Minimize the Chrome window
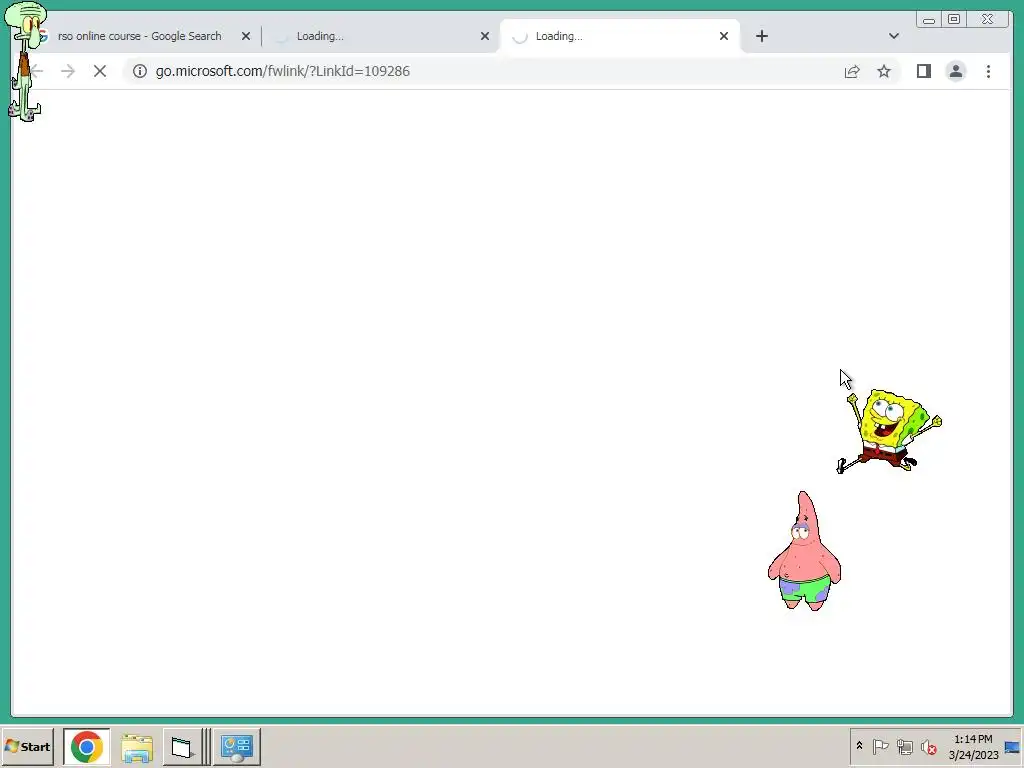The image size is (1024, 768). [x=929, y=20]
